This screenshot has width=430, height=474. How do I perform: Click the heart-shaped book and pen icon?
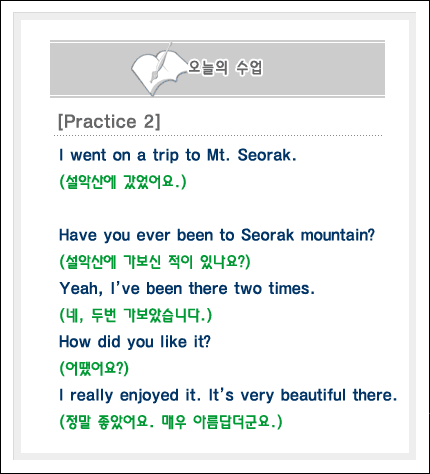(x=158, y=71)
